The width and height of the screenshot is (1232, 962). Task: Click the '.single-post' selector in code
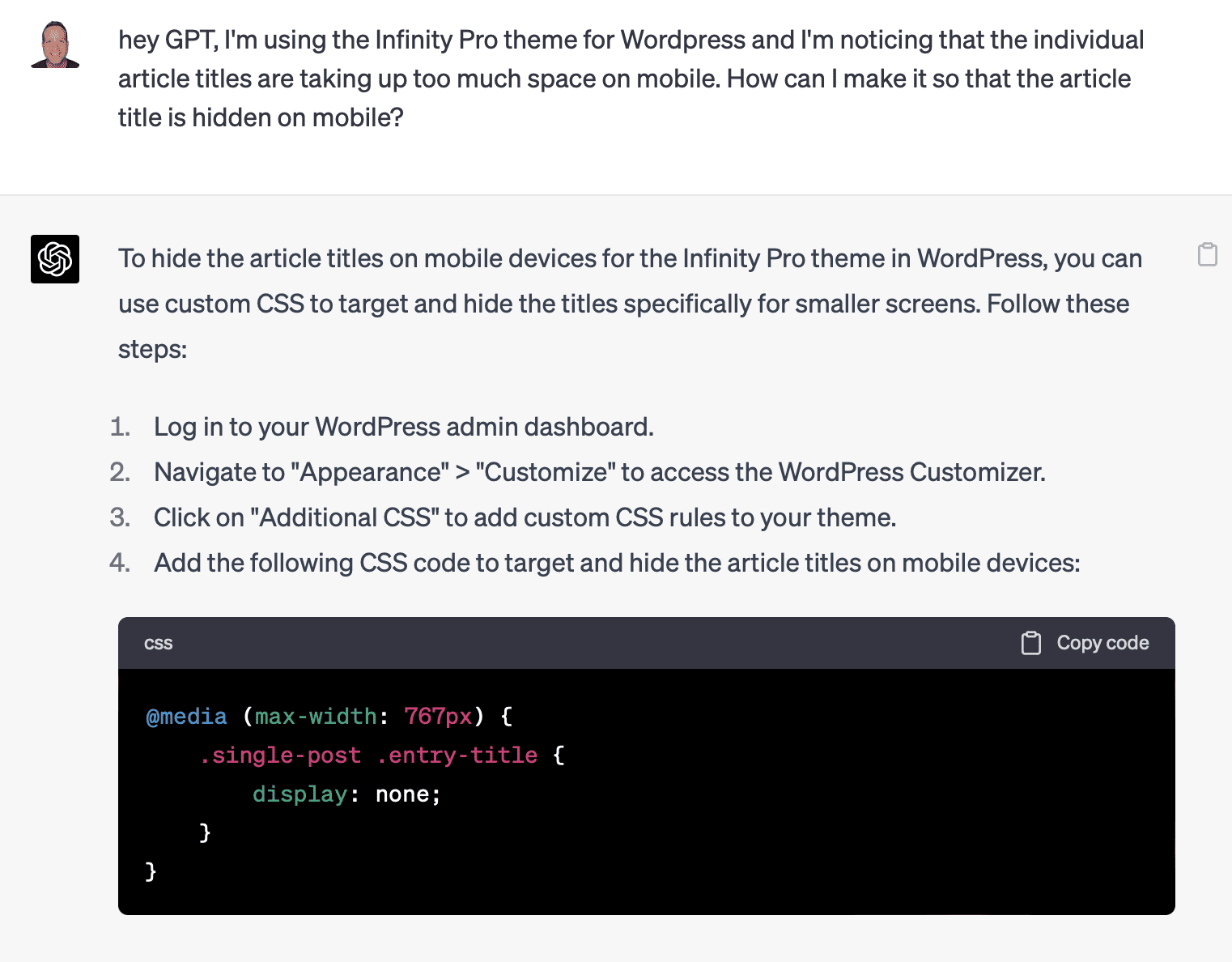click(x=280, y=756)
